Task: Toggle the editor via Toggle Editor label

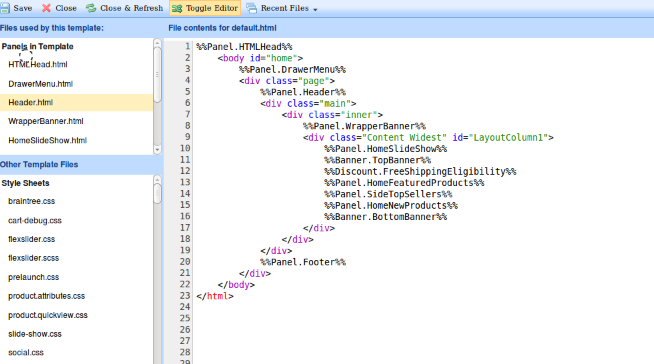Action: 212,8
